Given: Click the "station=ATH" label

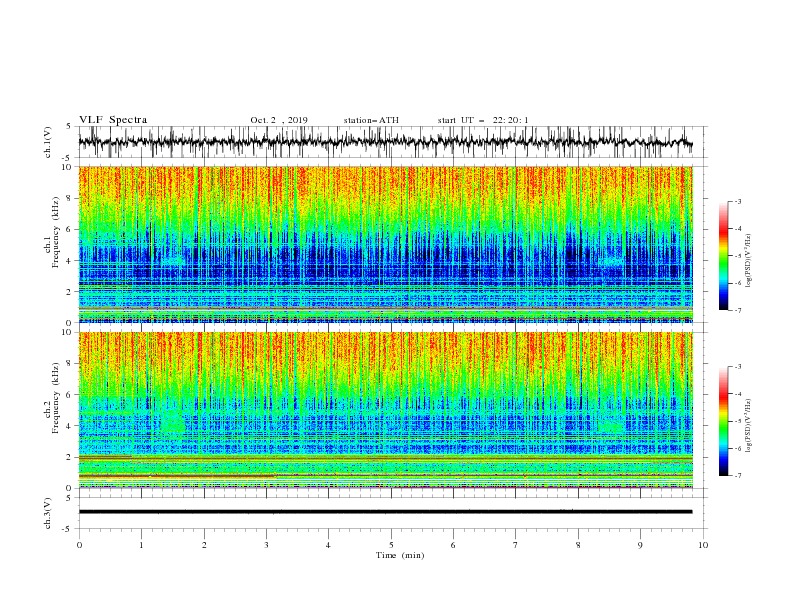Looking at the screenshot, I should (x=371, y=120).
